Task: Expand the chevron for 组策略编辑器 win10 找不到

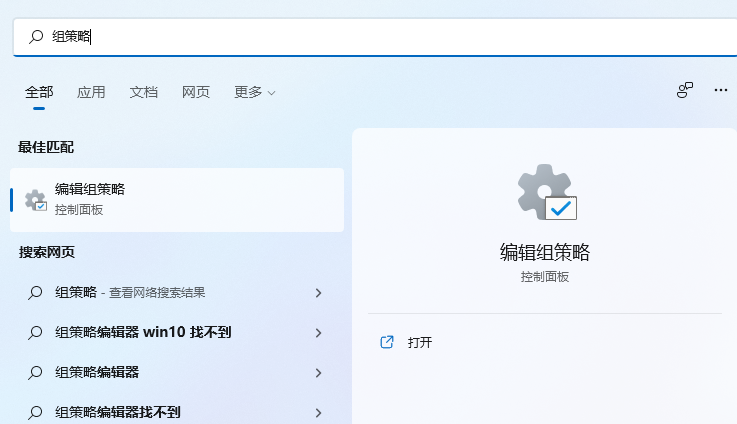Action: 318,333
